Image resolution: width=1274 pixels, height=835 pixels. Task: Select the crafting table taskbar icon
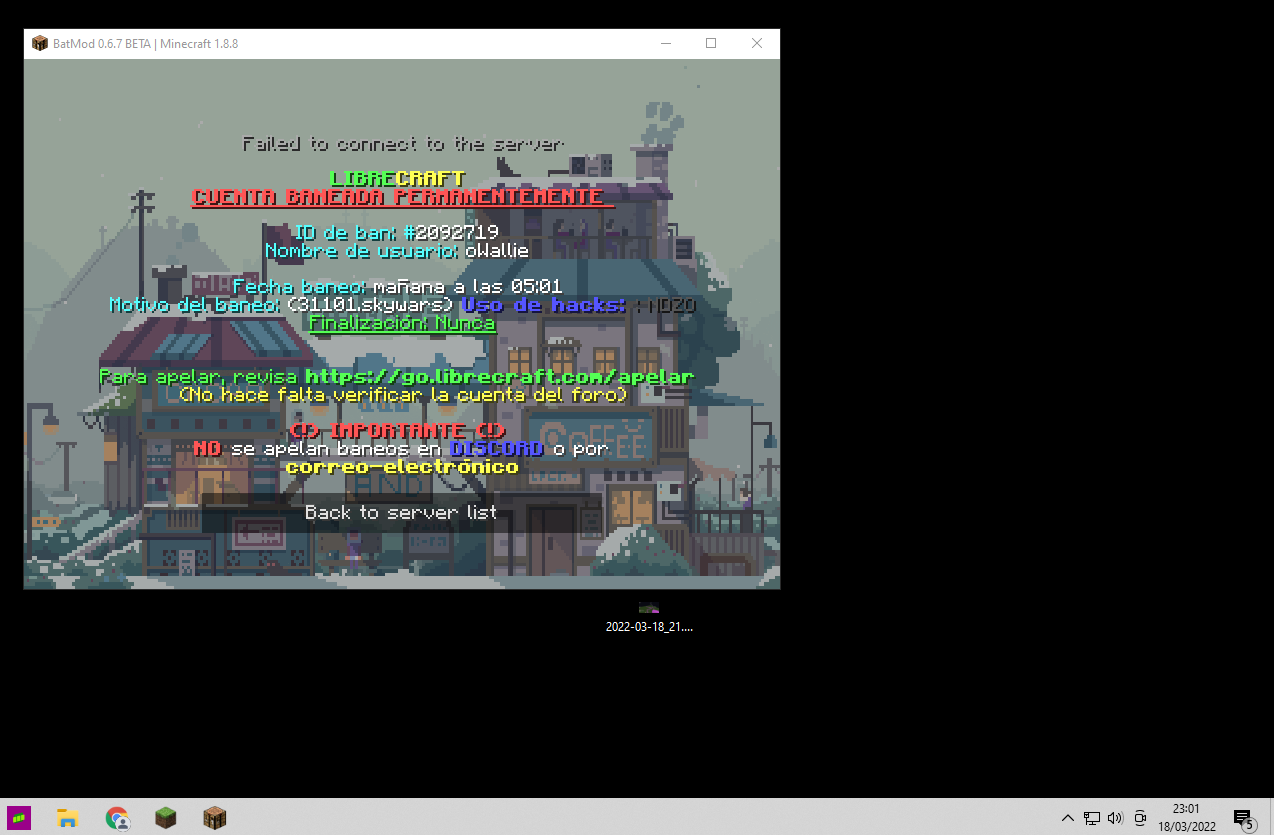(215, 818)
